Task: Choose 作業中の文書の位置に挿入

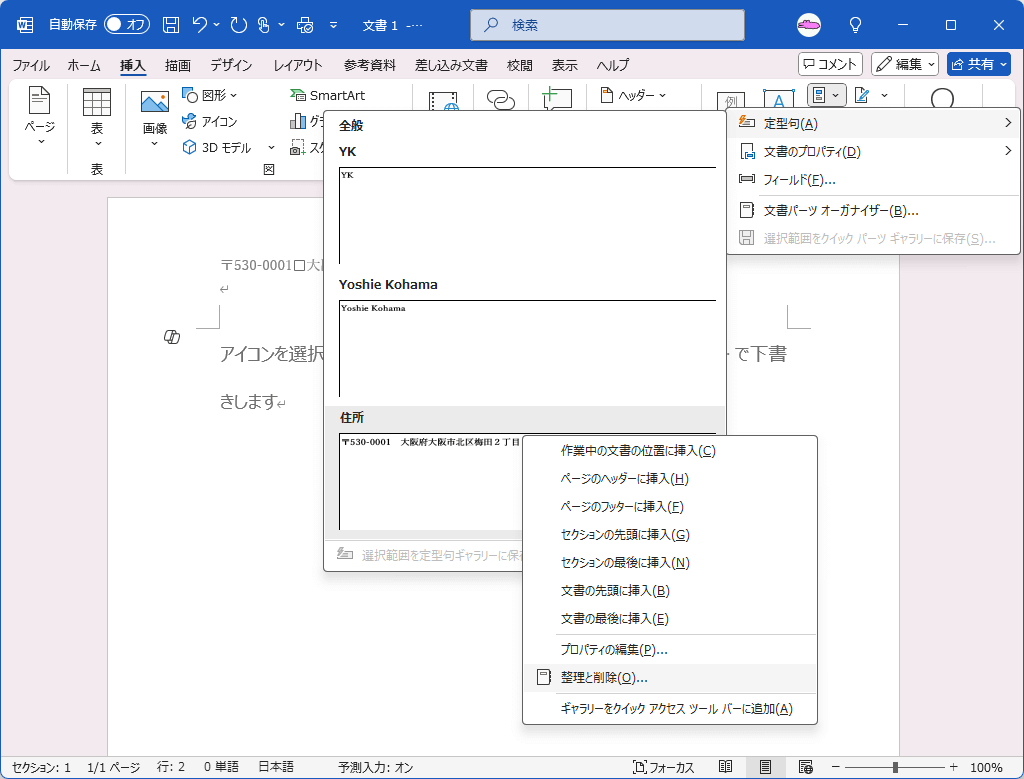Action: 670,451
